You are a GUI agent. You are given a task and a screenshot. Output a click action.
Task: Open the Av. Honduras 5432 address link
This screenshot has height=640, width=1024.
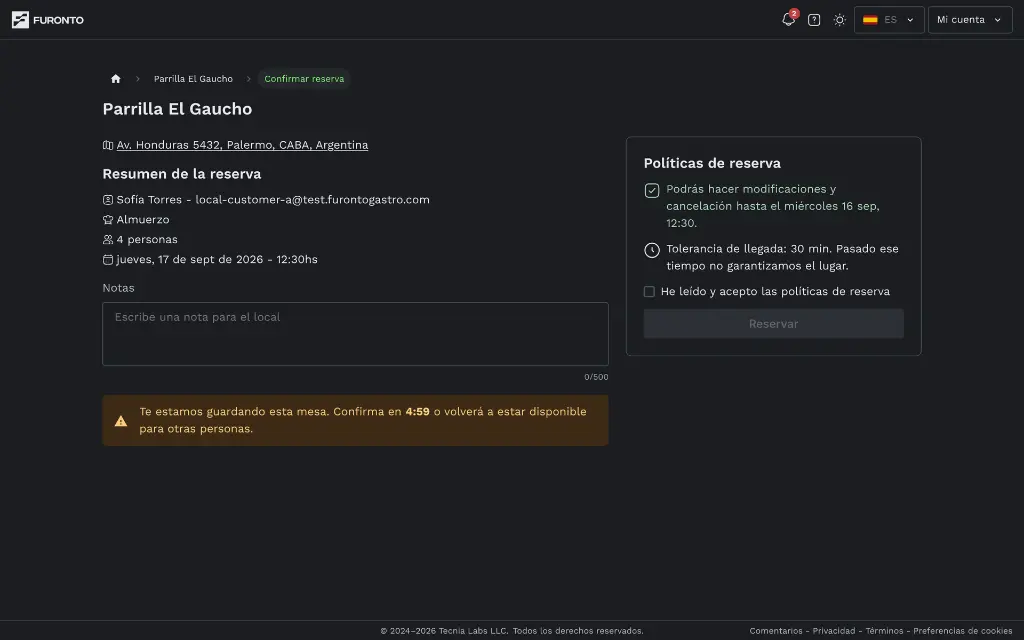pos(242,145)
